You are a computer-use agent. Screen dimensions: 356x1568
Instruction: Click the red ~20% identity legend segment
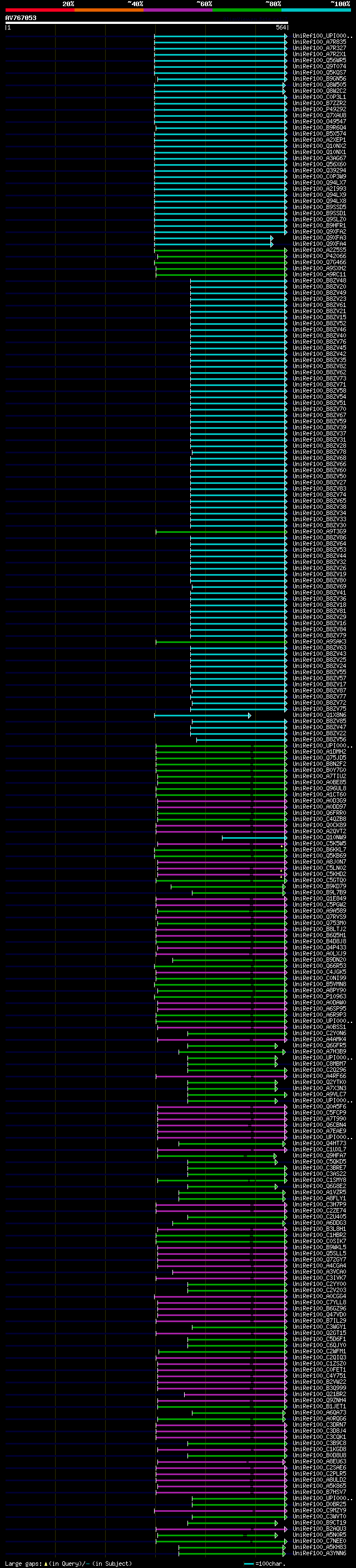(x=39, y=10)
